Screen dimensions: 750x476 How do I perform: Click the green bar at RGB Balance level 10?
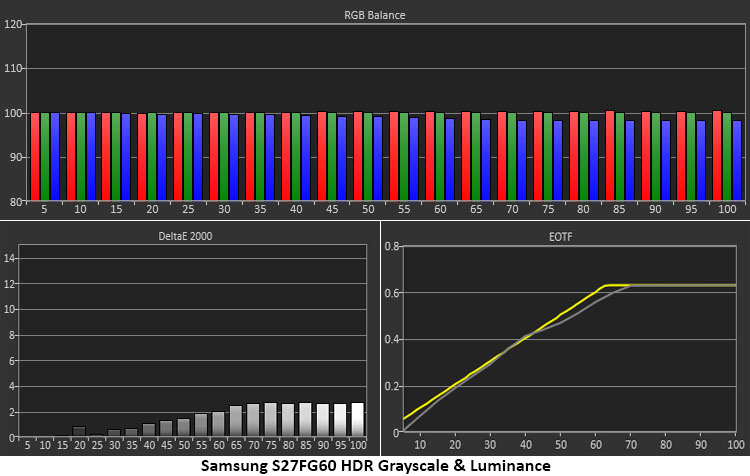(x=81, y=156)
